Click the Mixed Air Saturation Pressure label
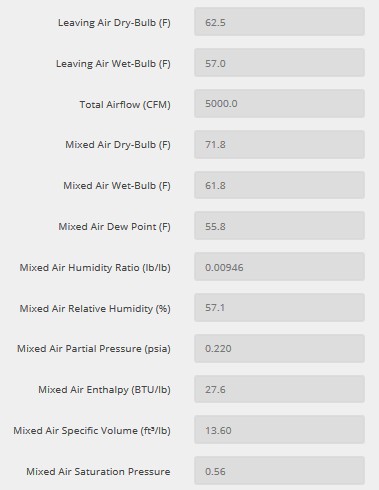 (x=98, y=472)
